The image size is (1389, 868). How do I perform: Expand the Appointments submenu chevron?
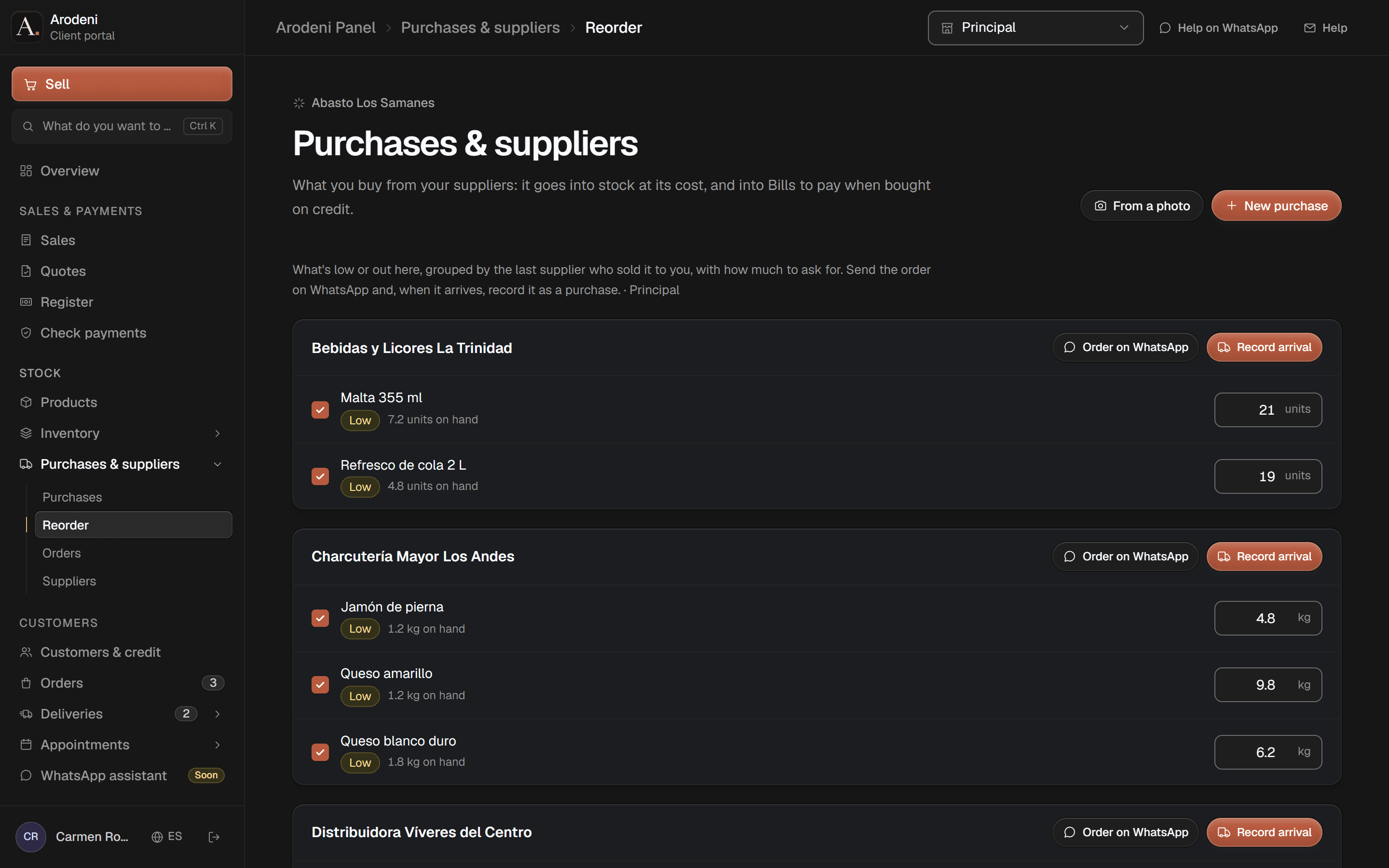(x=218, y=745)
